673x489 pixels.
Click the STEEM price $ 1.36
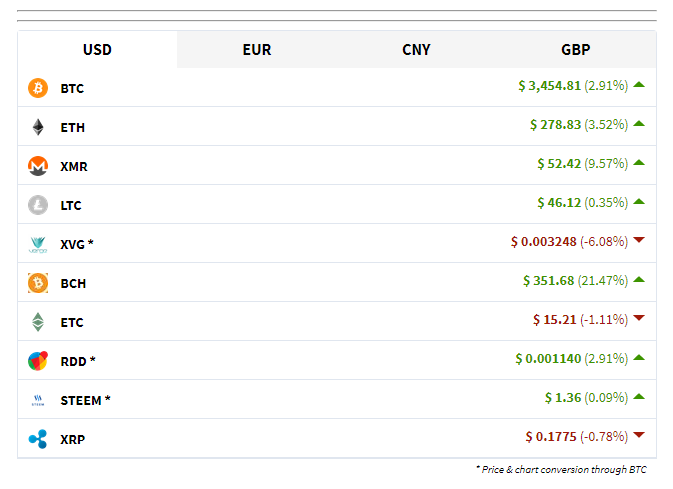563,398
